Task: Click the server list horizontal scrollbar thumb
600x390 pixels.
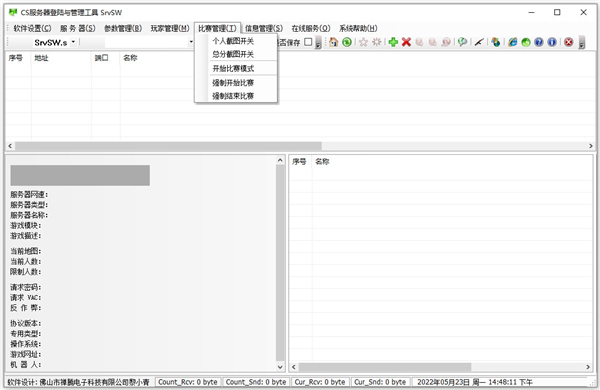Action: (x=168, y=146)
